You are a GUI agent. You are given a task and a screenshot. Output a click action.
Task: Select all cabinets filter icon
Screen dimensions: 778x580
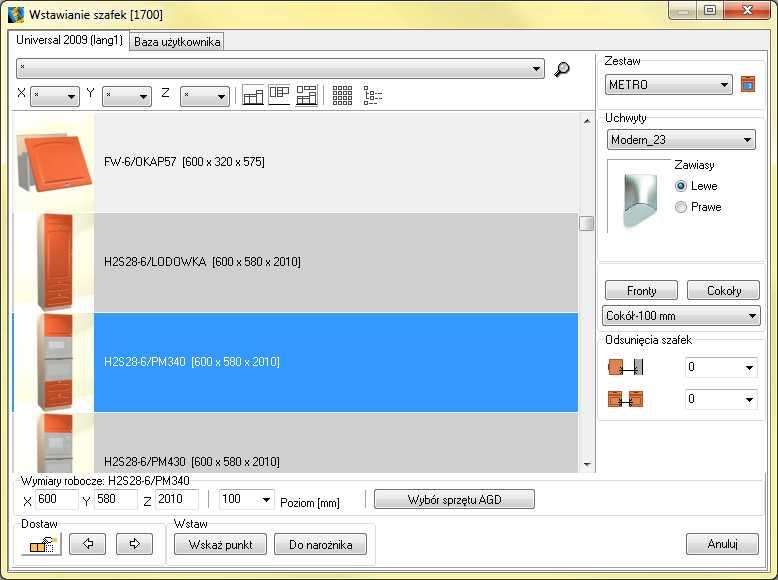point(306,95)
